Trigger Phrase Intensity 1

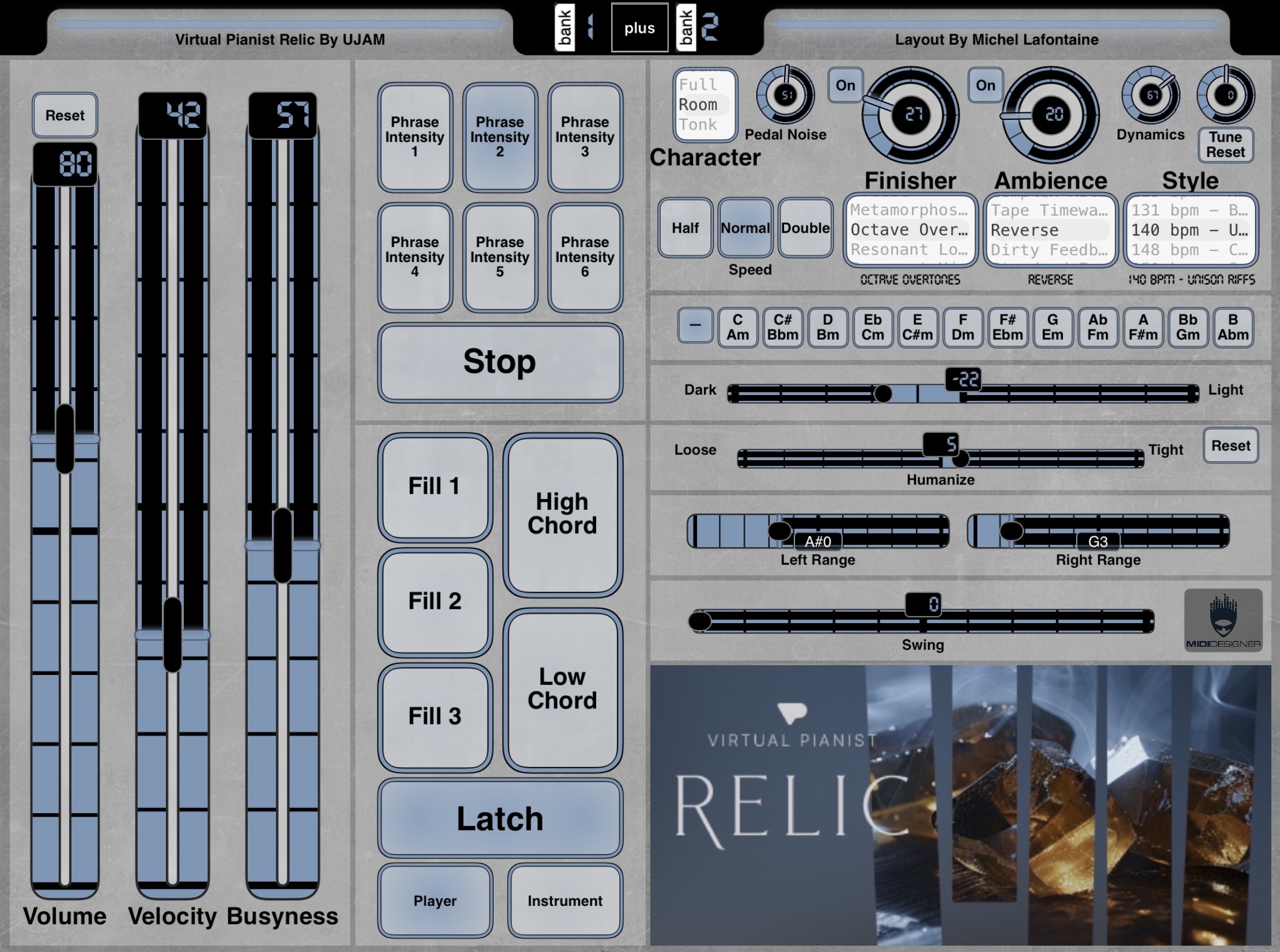[x=415, y=137]
